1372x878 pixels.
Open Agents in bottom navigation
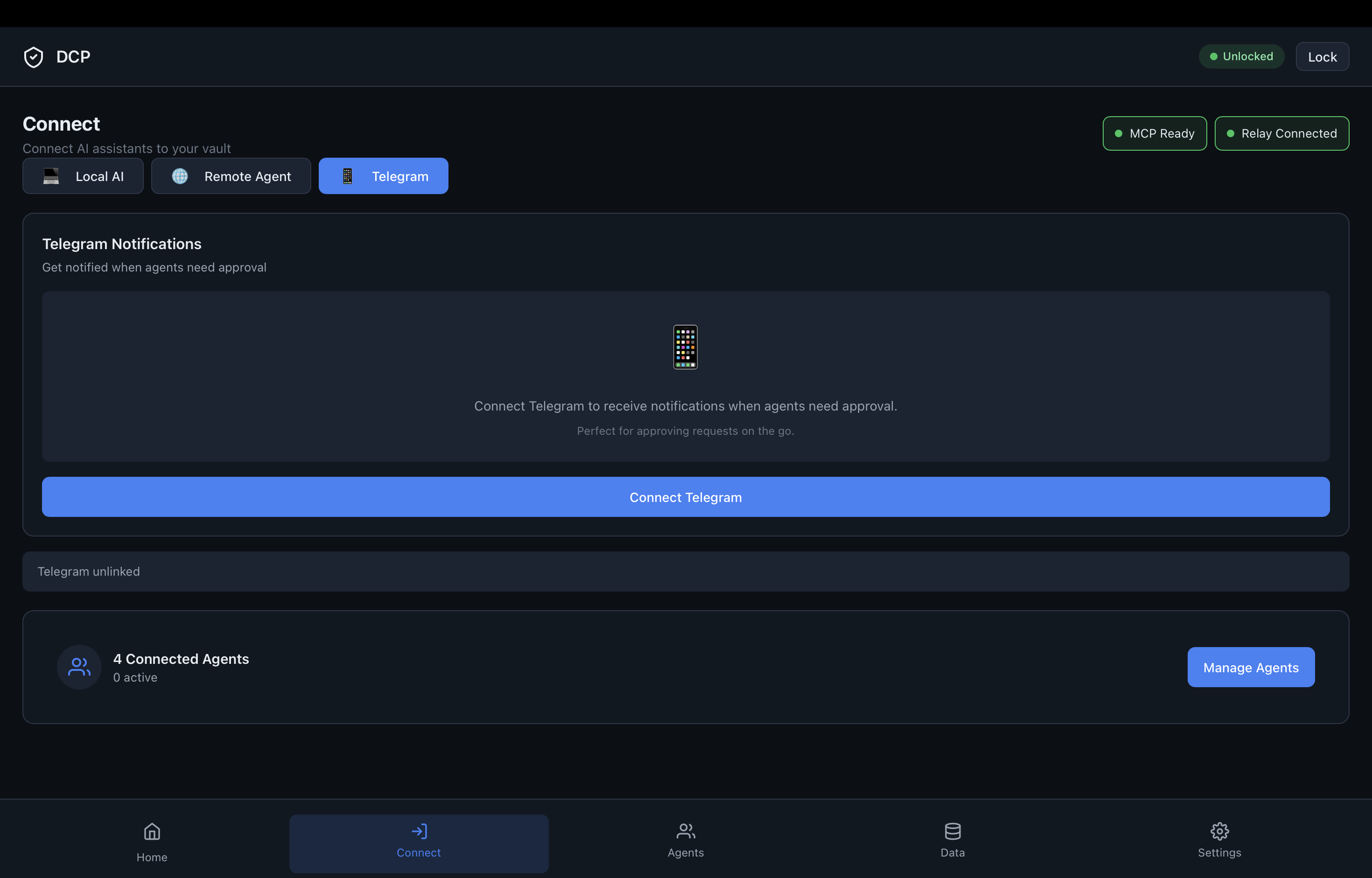click(686, 843)
